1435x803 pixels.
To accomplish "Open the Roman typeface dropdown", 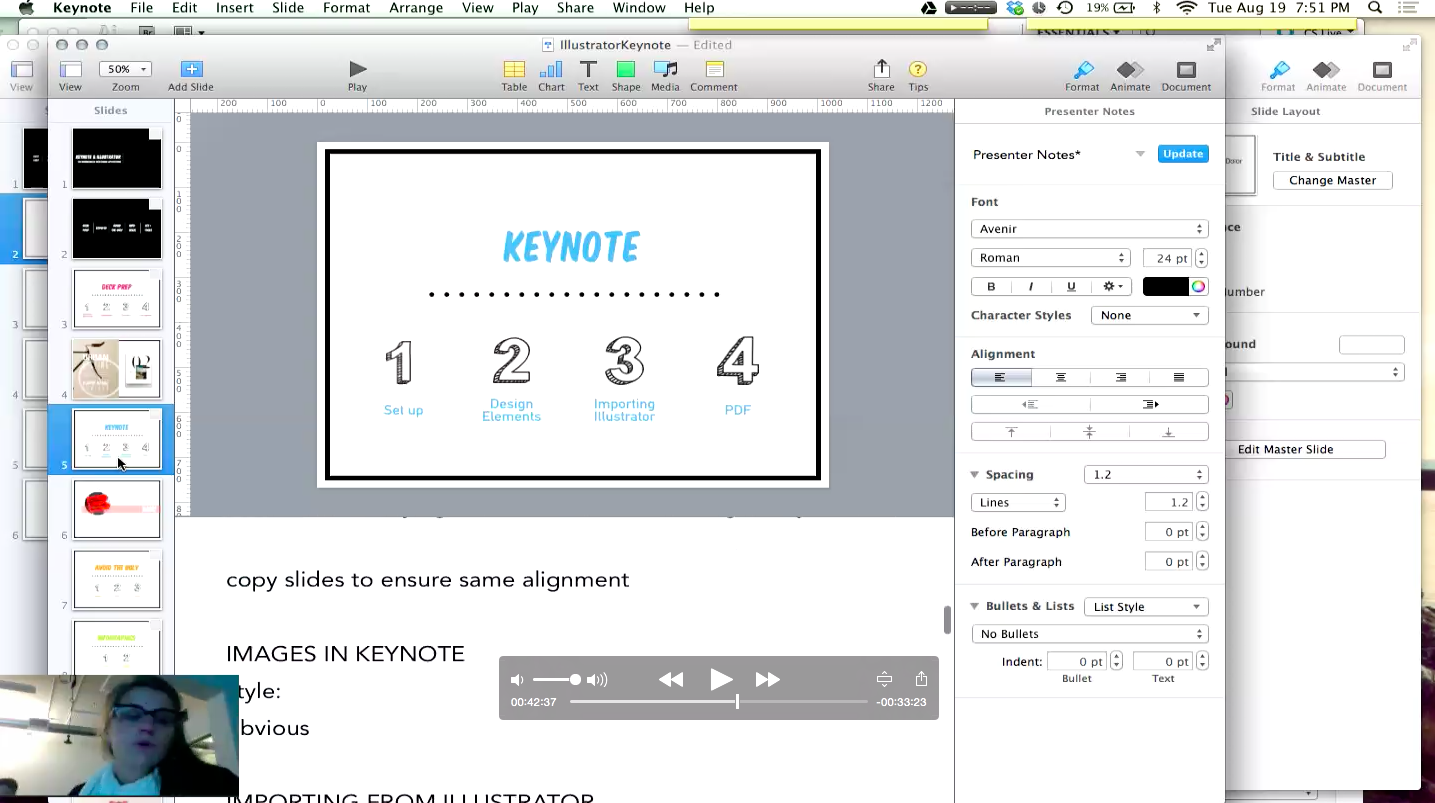I will 1050,258.
